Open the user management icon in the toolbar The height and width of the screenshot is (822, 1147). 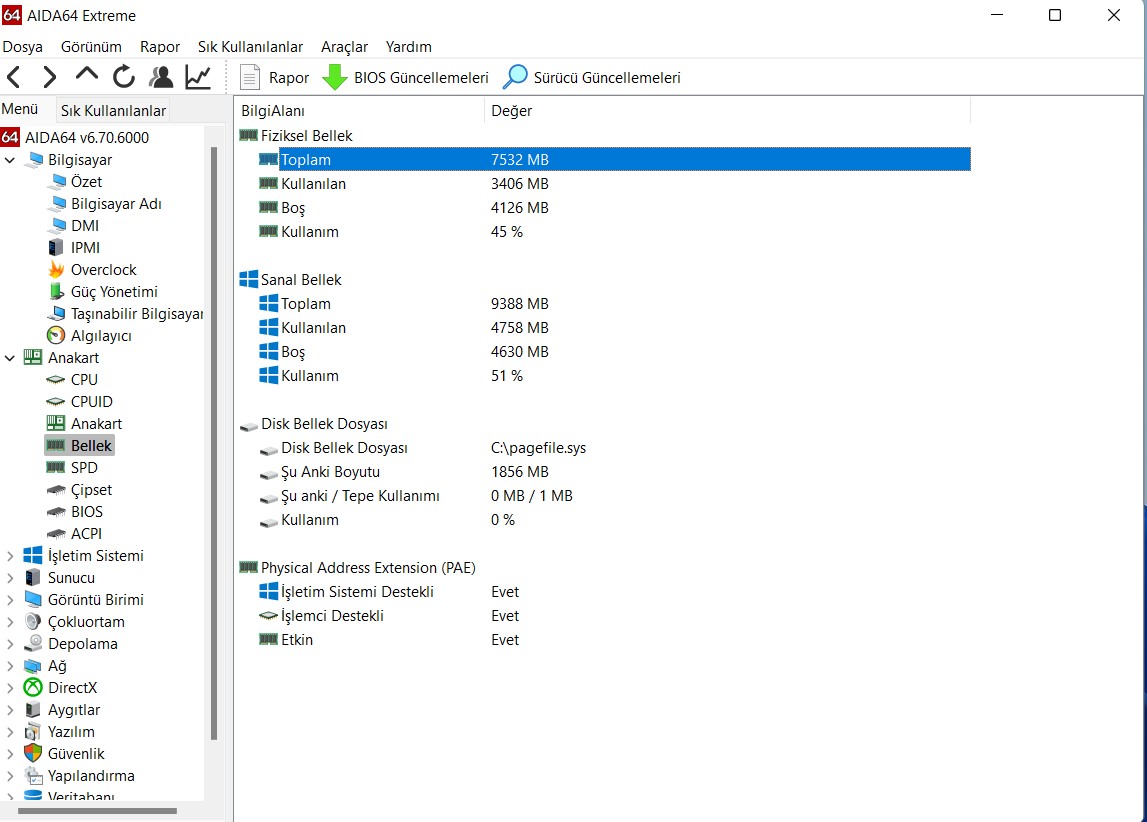coord(161,77)
